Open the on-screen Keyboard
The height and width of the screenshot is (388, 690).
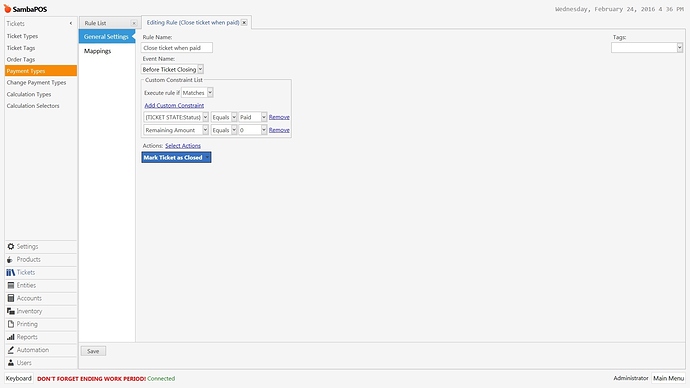pos(18,378)
